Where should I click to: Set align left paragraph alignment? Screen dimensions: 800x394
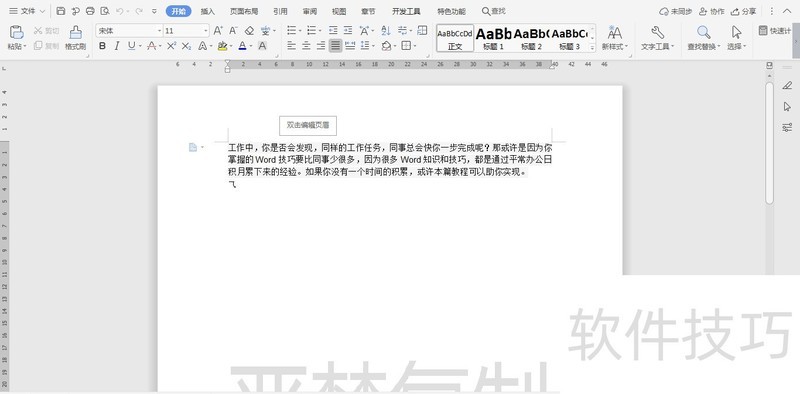[x=291, y=46]
